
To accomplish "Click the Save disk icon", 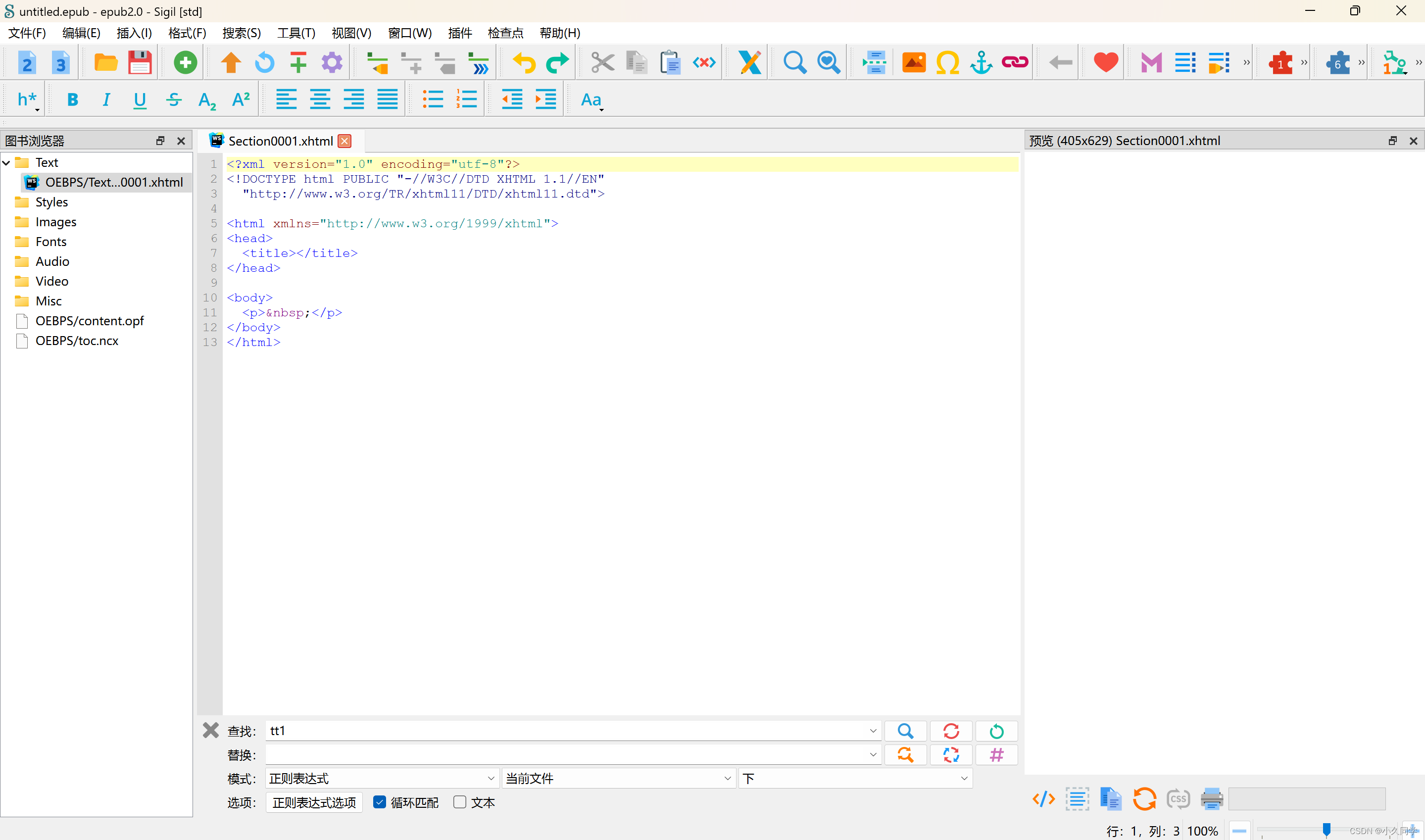I will [139, 62].
